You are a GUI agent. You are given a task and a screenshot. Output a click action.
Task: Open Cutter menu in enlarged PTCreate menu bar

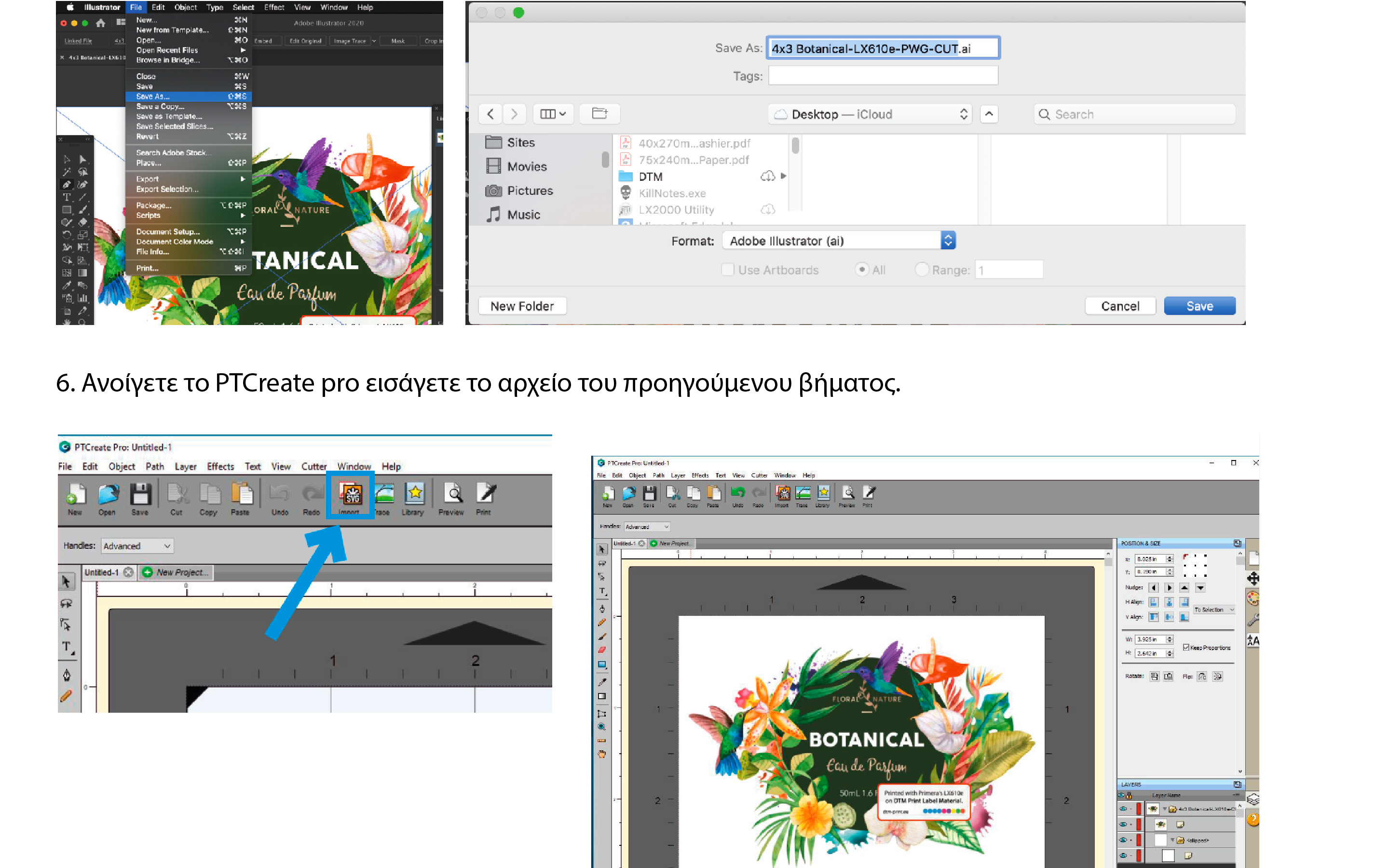click(314, 466)
